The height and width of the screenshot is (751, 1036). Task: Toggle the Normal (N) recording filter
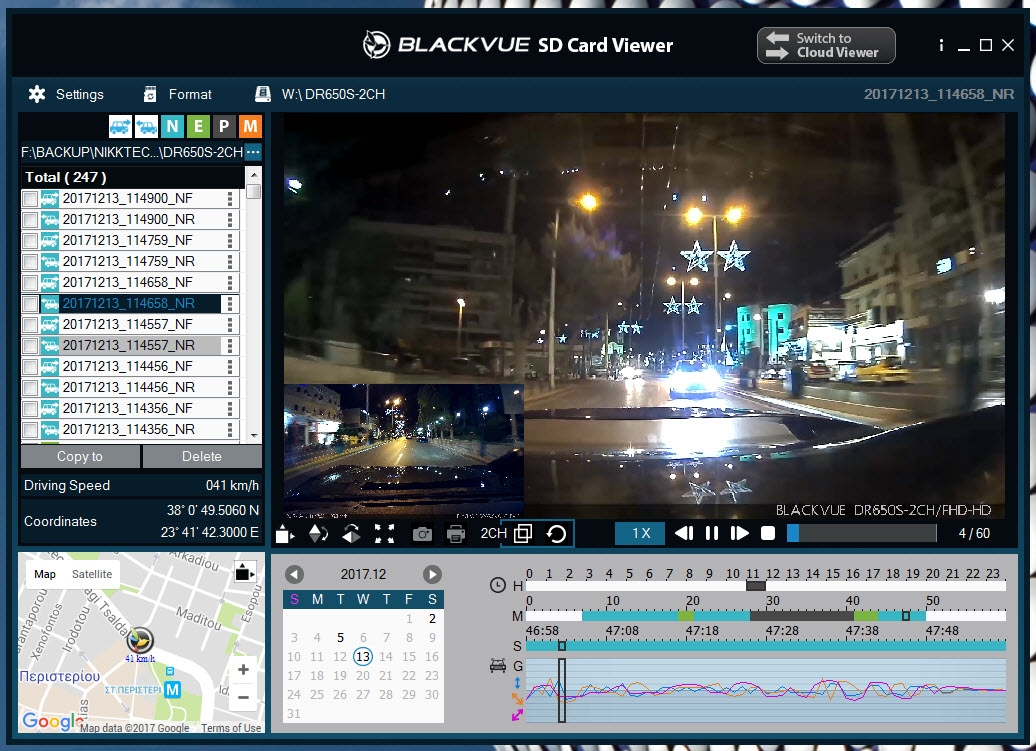click(172, 126)
